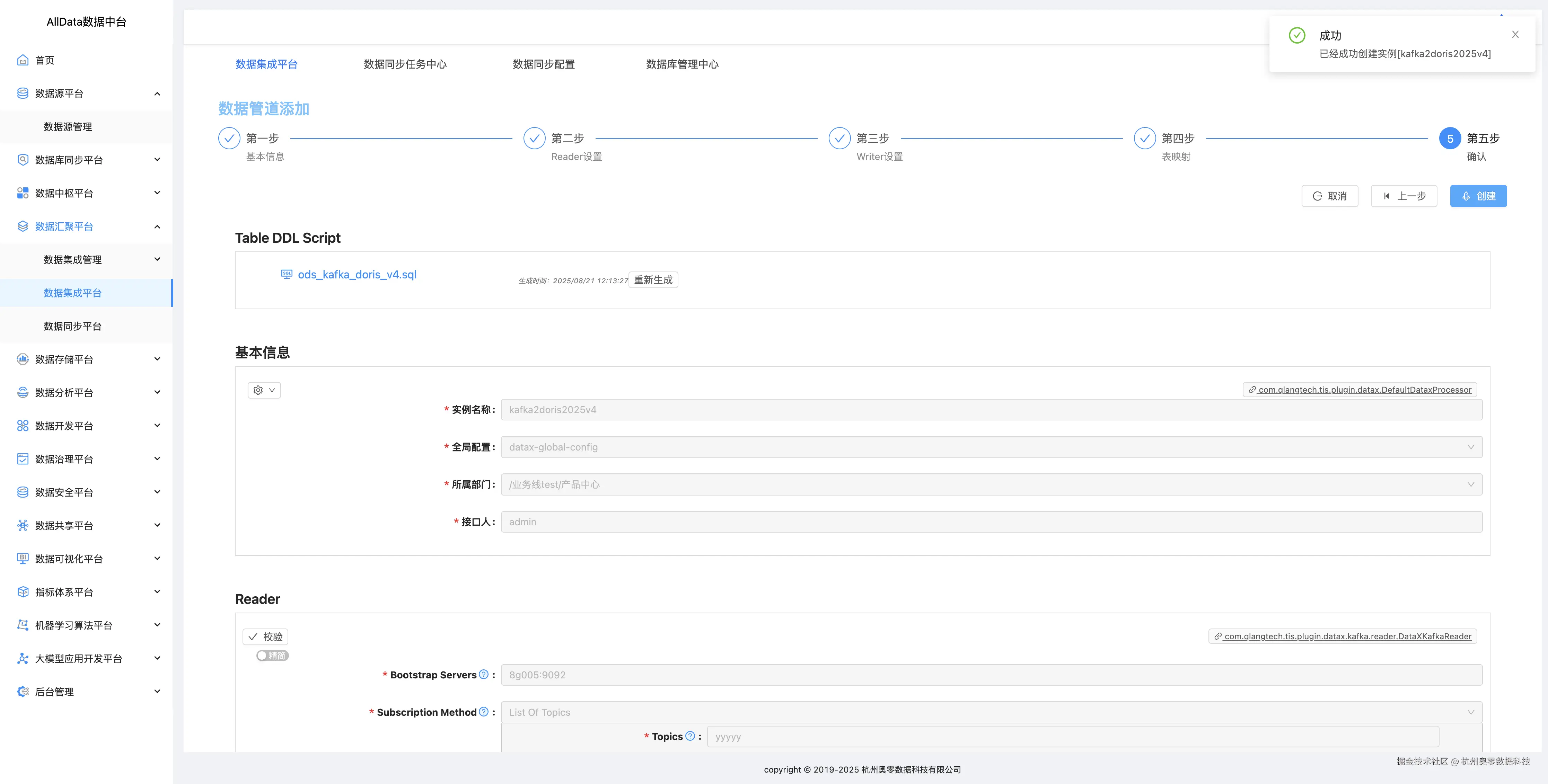Click the 重新生成 button
Screen dimensions: 1548x784
coord(653,279)
